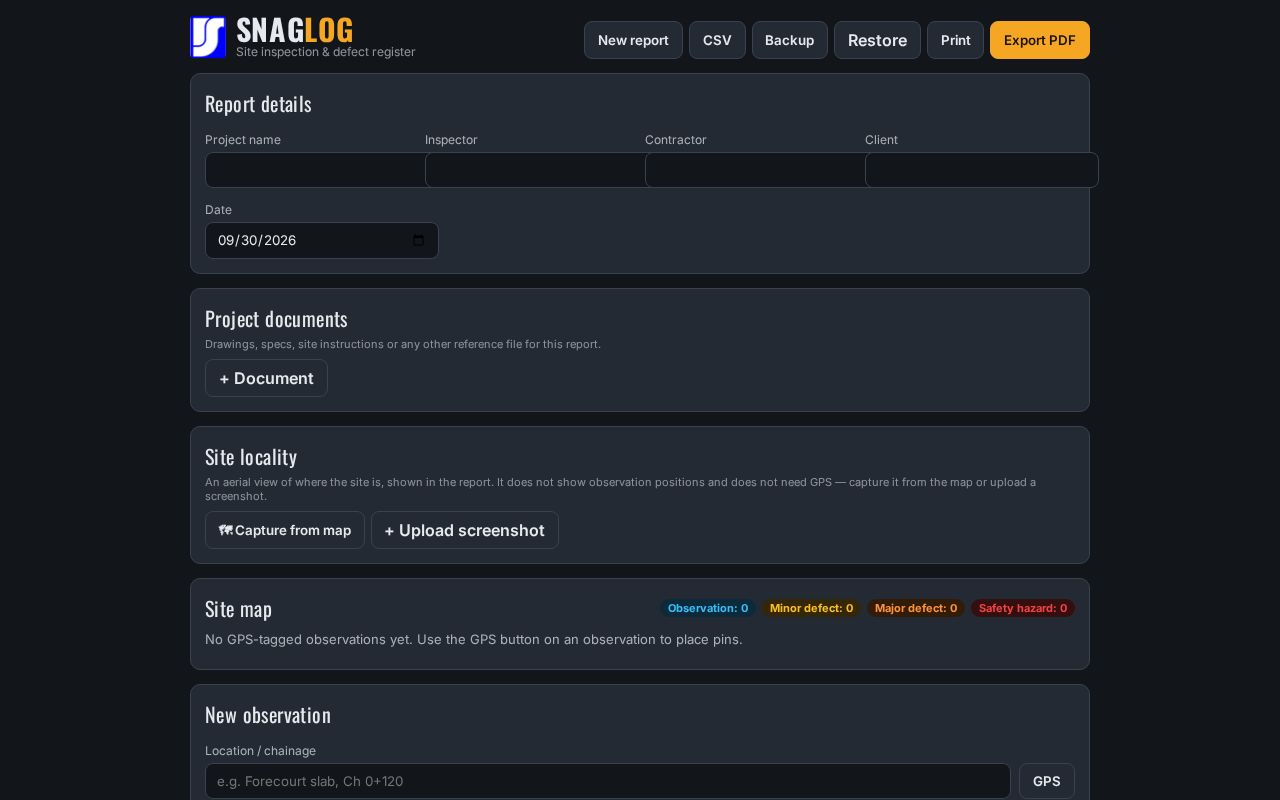Viewport: 1280px width, 800px height.
Task: Click the 'Site locality' heading
Action: [x=251, y=457]
